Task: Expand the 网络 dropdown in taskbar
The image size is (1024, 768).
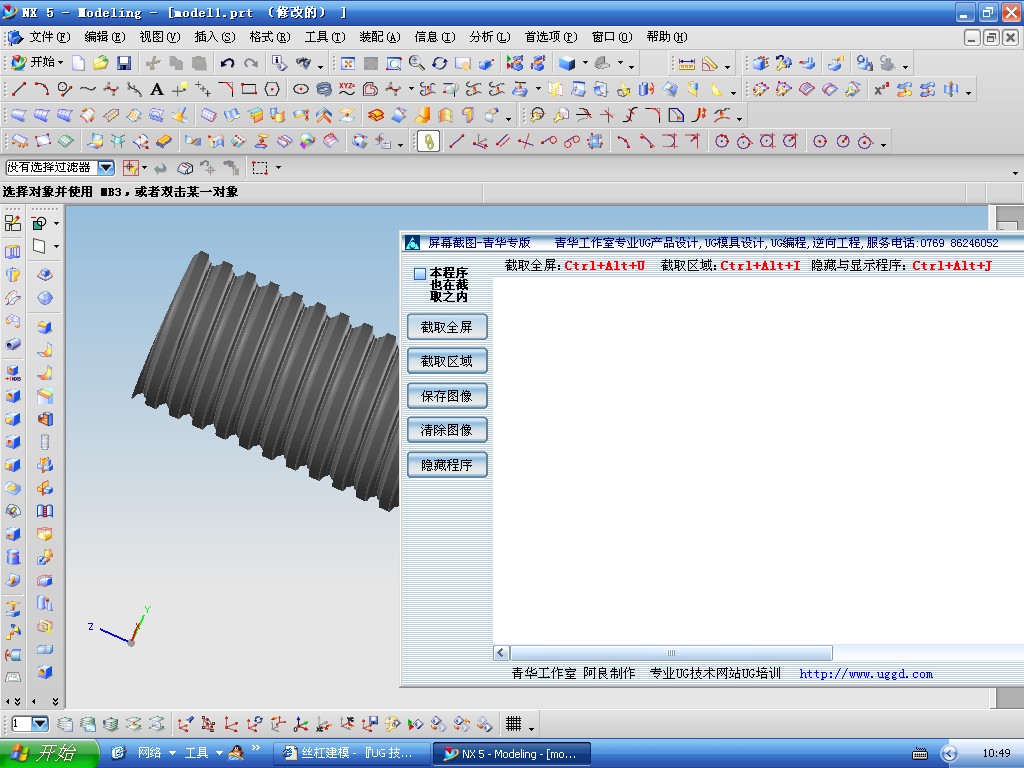Action: pyautogui.click(x=172, y=753)
